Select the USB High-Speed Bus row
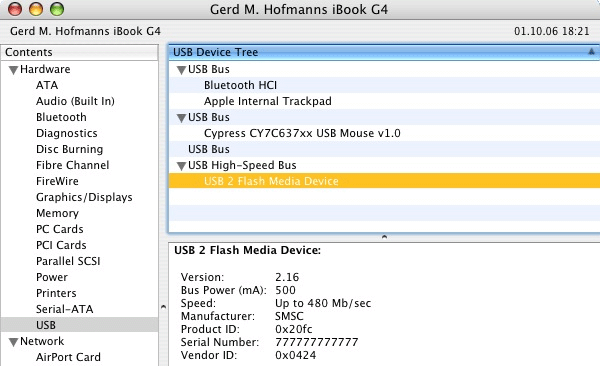Viewport: 600px width, 366px height. coord(384,165)
